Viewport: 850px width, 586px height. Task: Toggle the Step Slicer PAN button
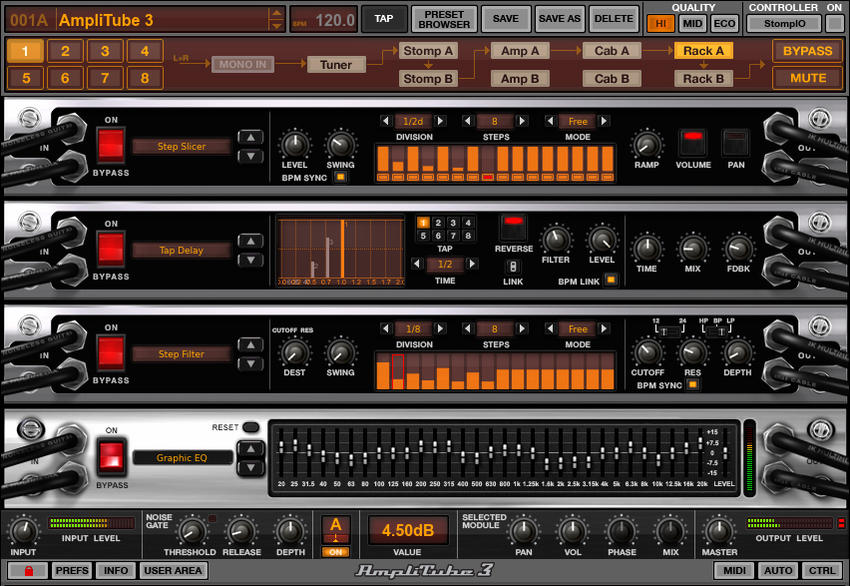click(736, 143)
